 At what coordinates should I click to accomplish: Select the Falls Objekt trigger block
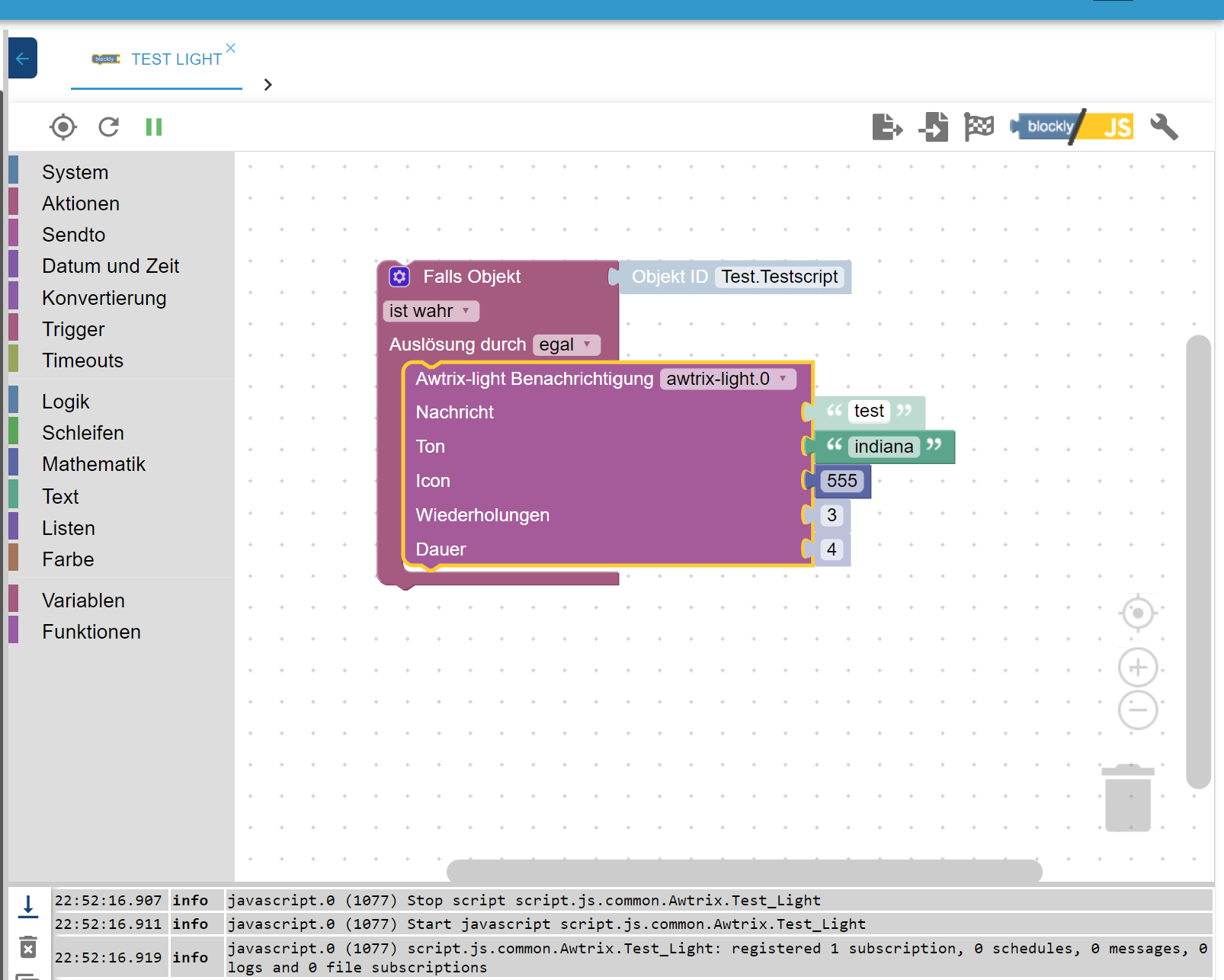[x=472, y=277]
